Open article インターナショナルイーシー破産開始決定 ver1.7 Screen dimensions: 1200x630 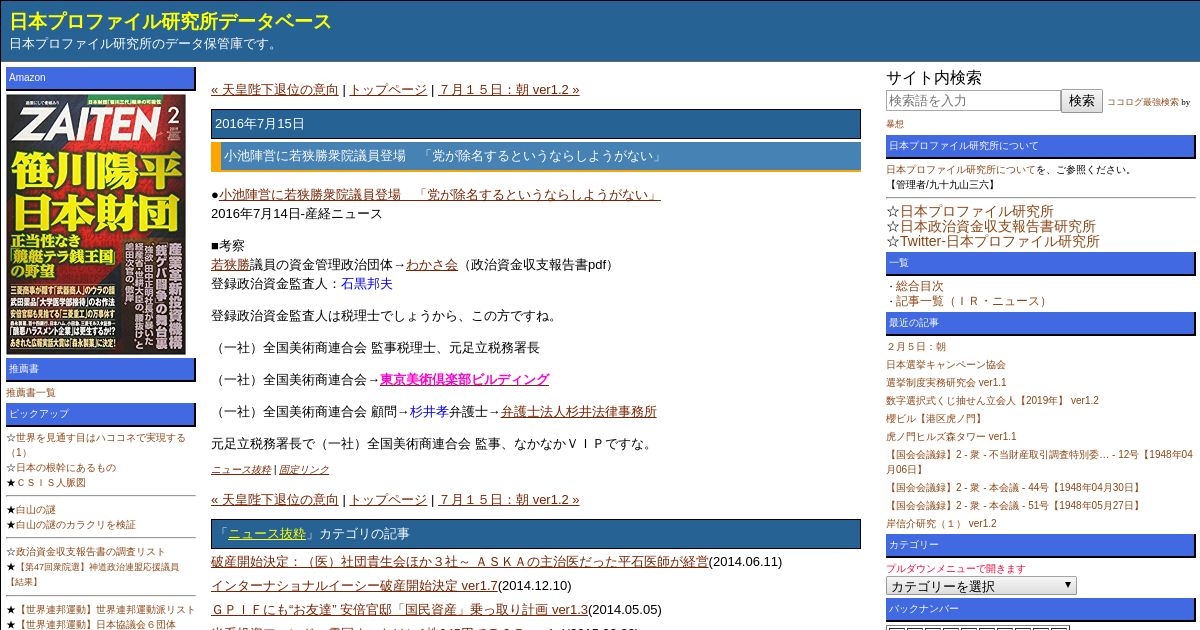point(354,586)
